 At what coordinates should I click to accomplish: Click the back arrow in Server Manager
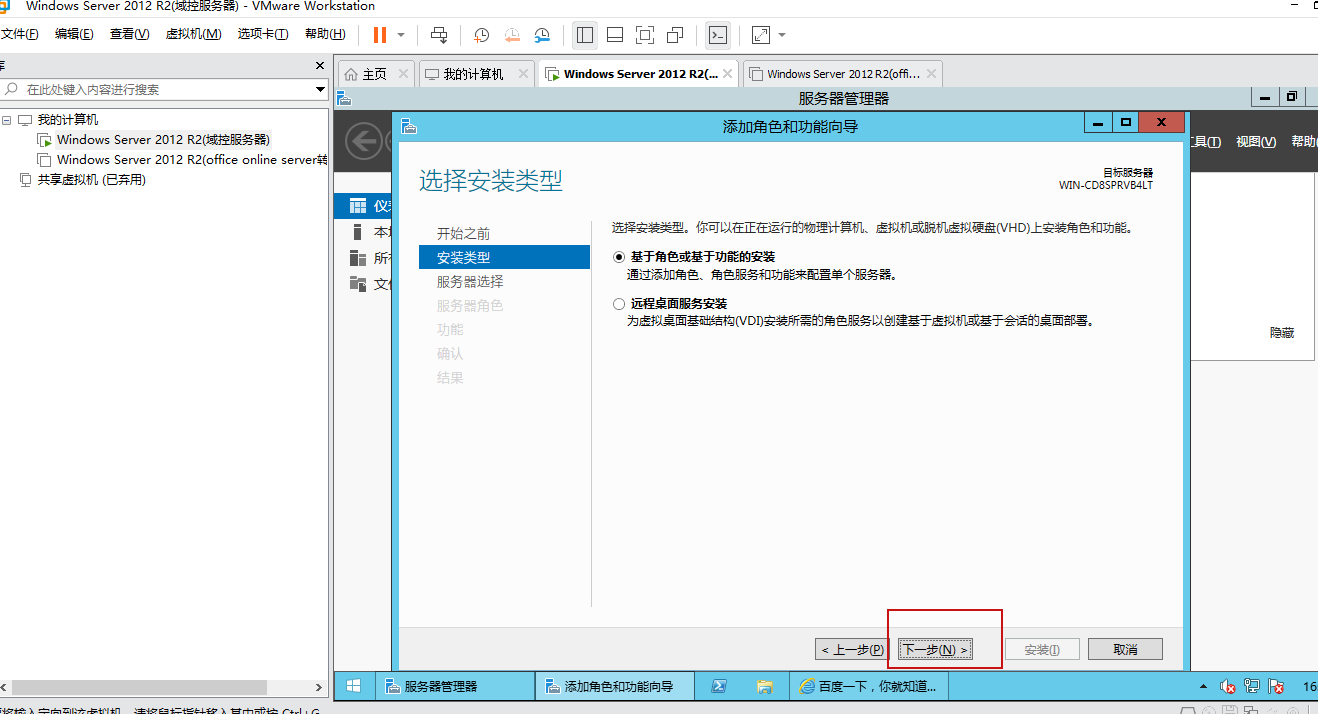pyautogui.click(x=364, y=141)
